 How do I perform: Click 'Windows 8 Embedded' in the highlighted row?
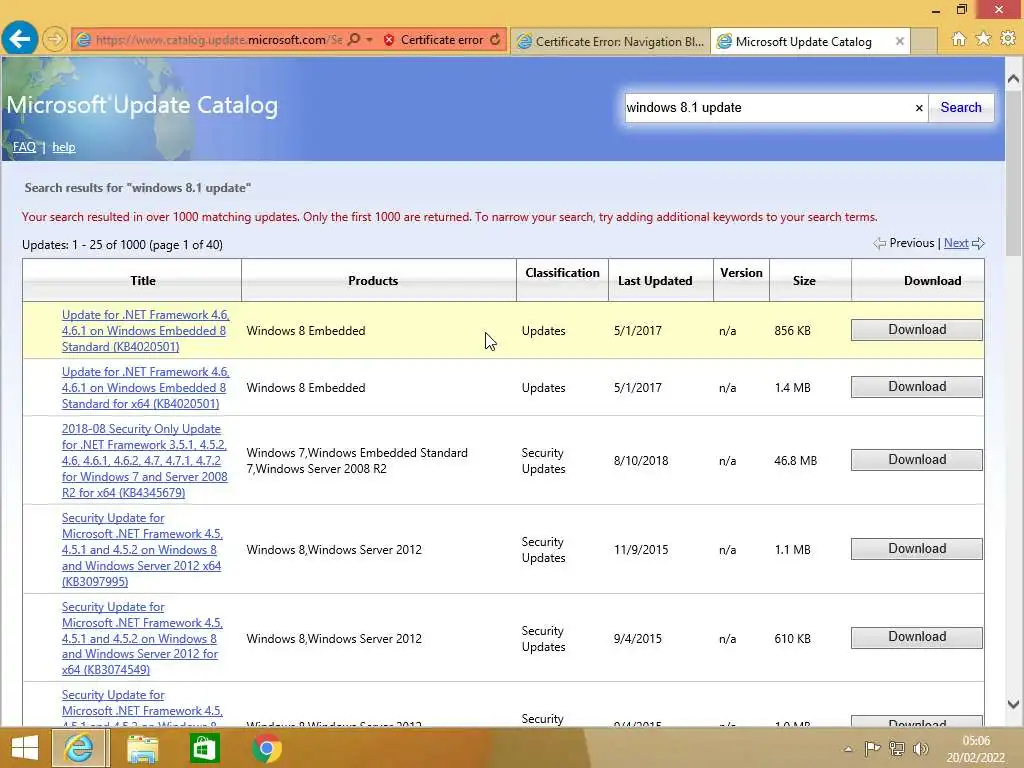point(306,330)
